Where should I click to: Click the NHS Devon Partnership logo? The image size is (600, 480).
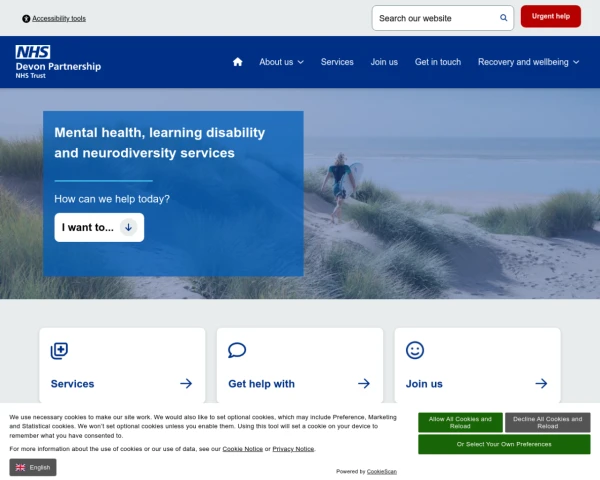pos(58,62)
